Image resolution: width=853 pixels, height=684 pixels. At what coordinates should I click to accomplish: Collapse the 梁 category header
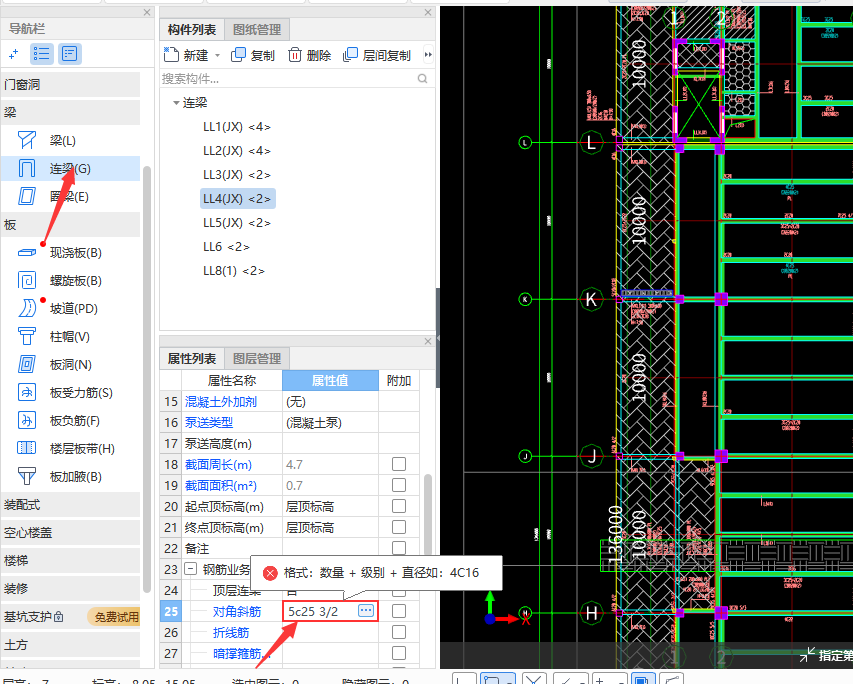71,113
